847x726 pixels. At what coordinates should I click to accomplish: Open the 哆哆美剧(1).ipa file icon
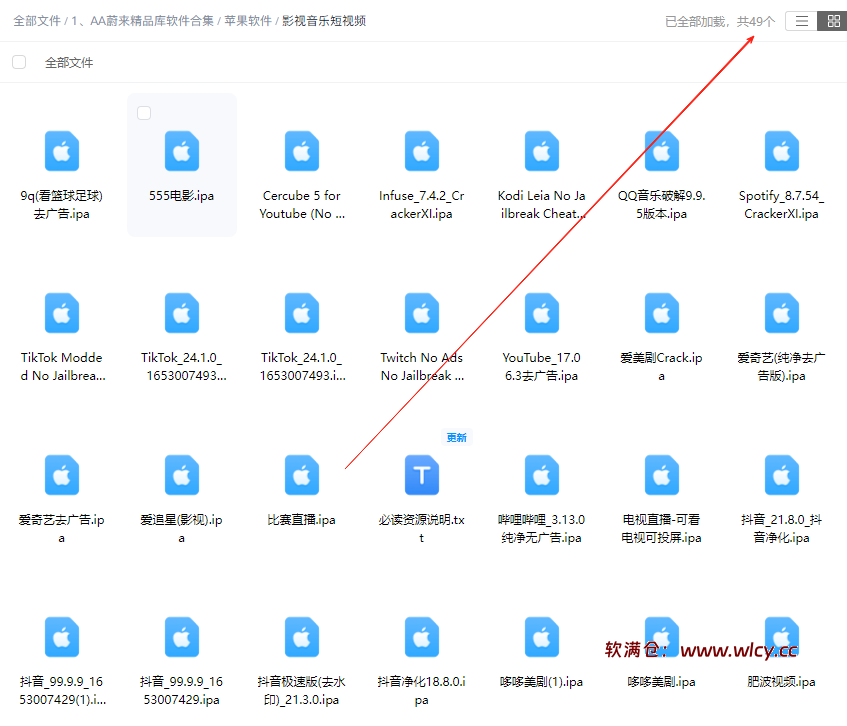(x=542, y=637)
